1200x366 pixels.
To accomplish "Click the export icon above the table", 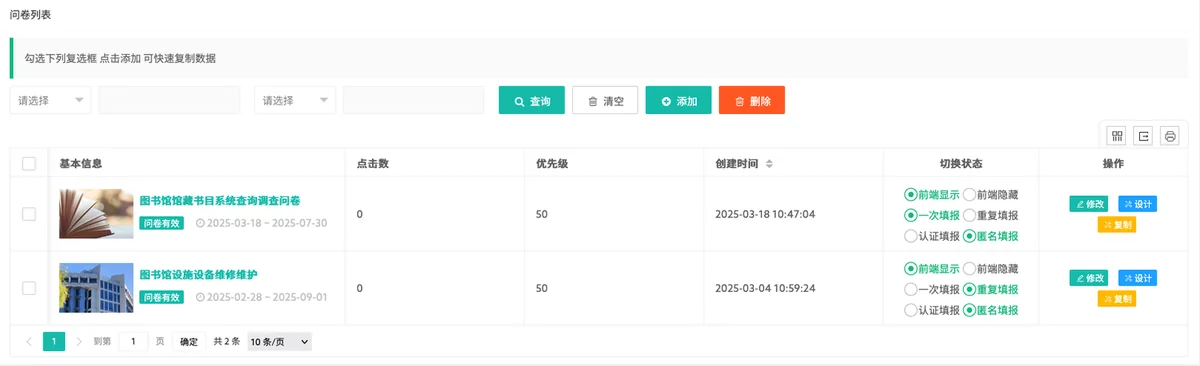I will click(1143, 136).
